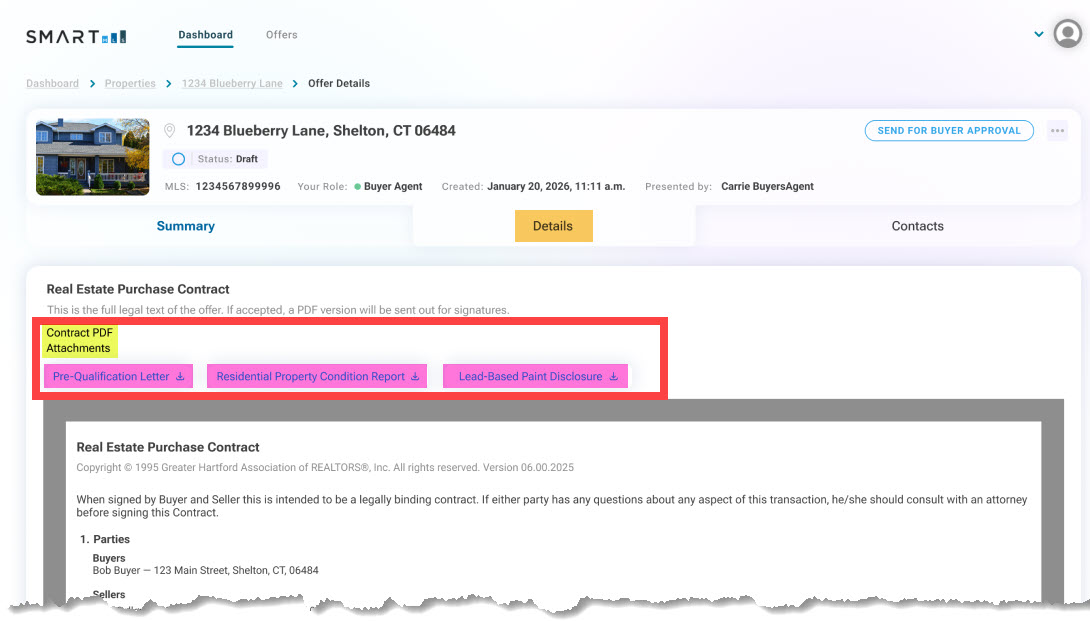Click the Contract PDF Attachments label
This screenshot has height=621, width=1090.
pyautogui.click(x=79, y=341)
